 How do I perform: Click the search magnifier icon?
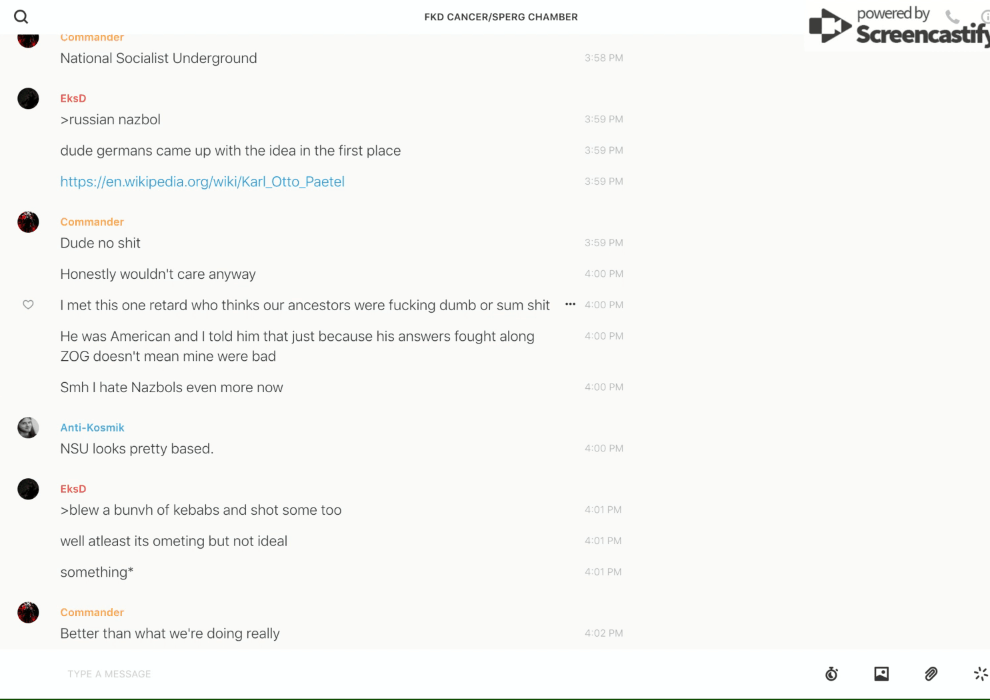tap(21, 17)
